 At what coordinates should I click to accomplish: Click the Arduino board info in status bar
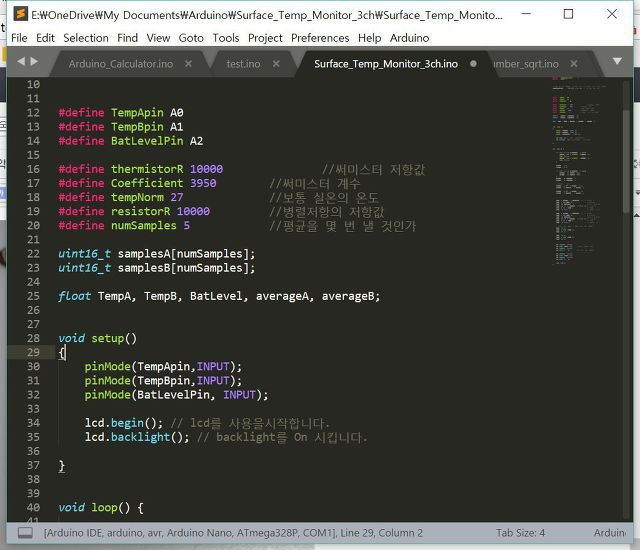pyautogui.click(x=233, y=533)
